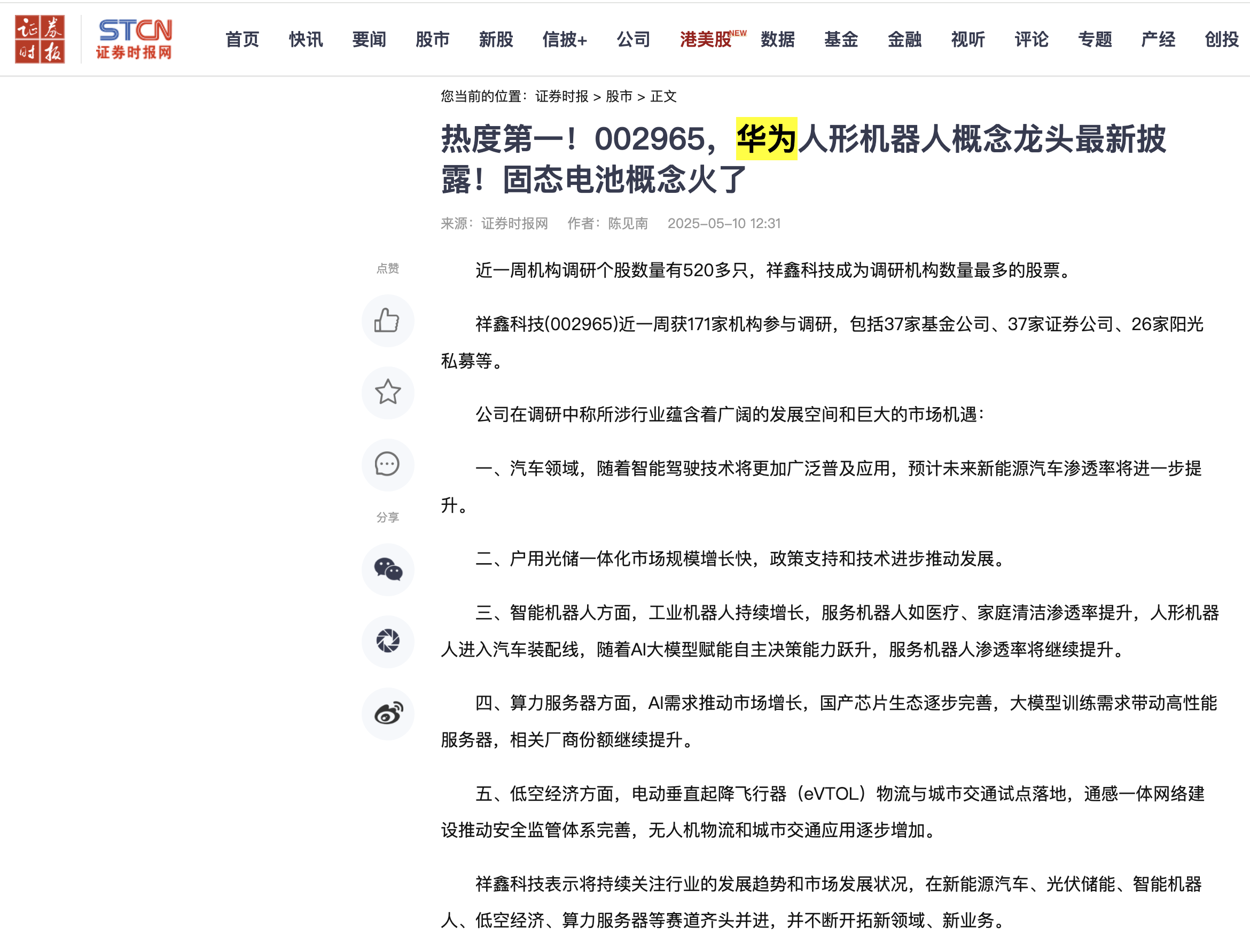Click the highlighted 华为 in headline

[767, 139]
